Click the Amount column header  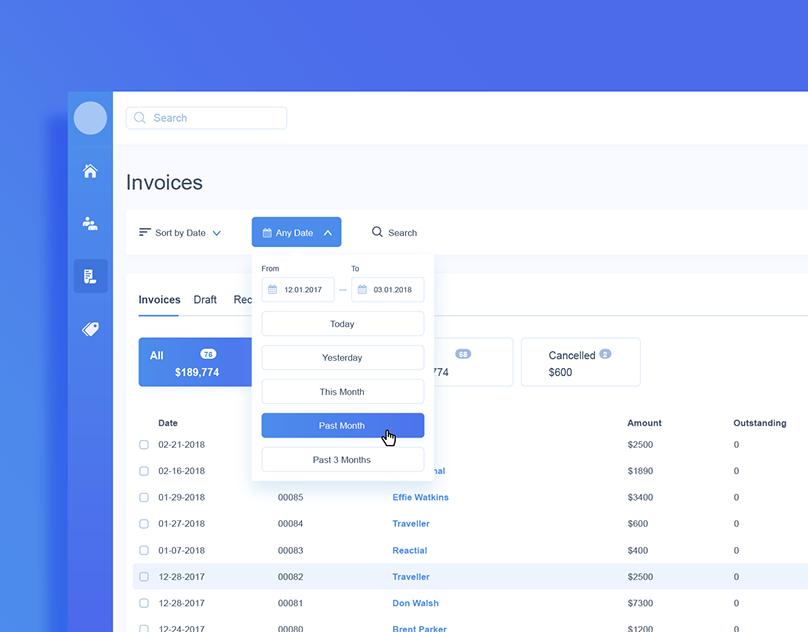(x=644, y=423)
